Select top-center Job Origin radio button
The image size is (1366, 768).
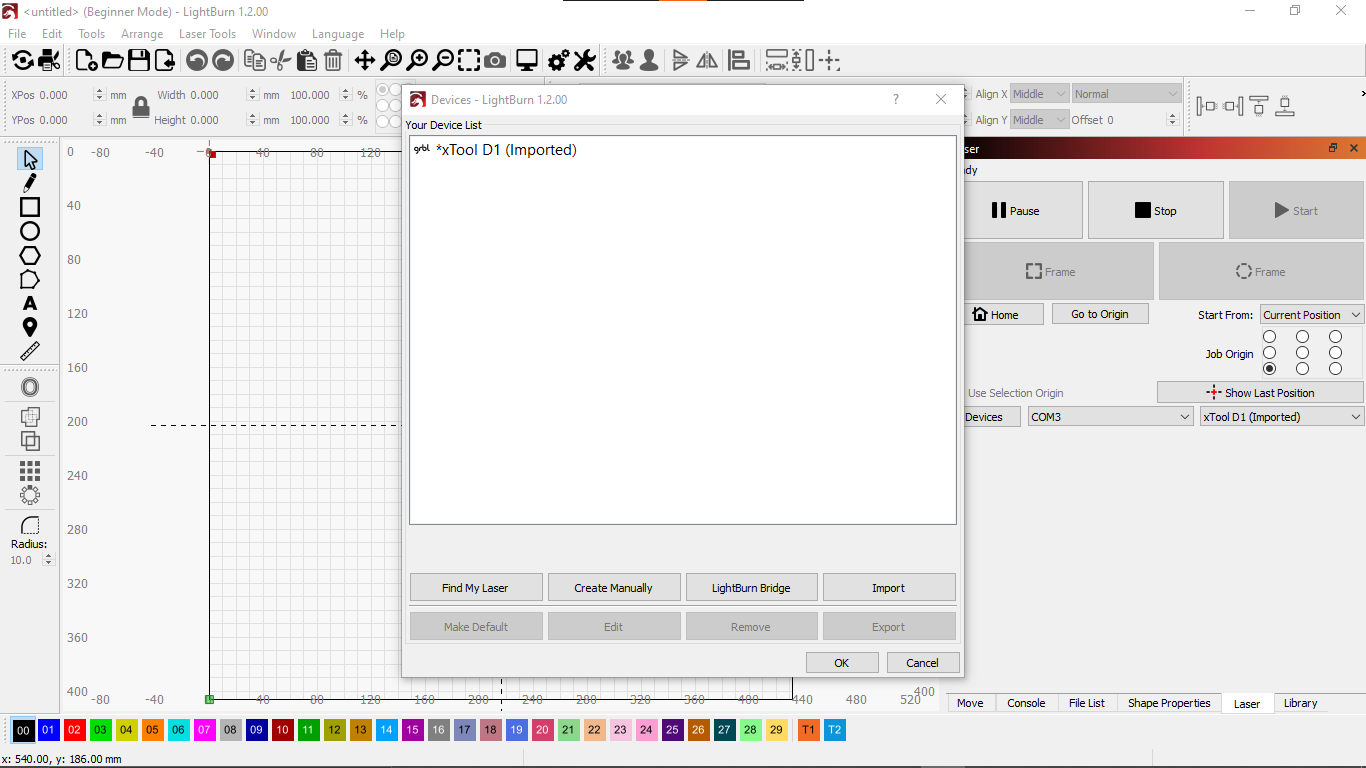(1302, 337)
